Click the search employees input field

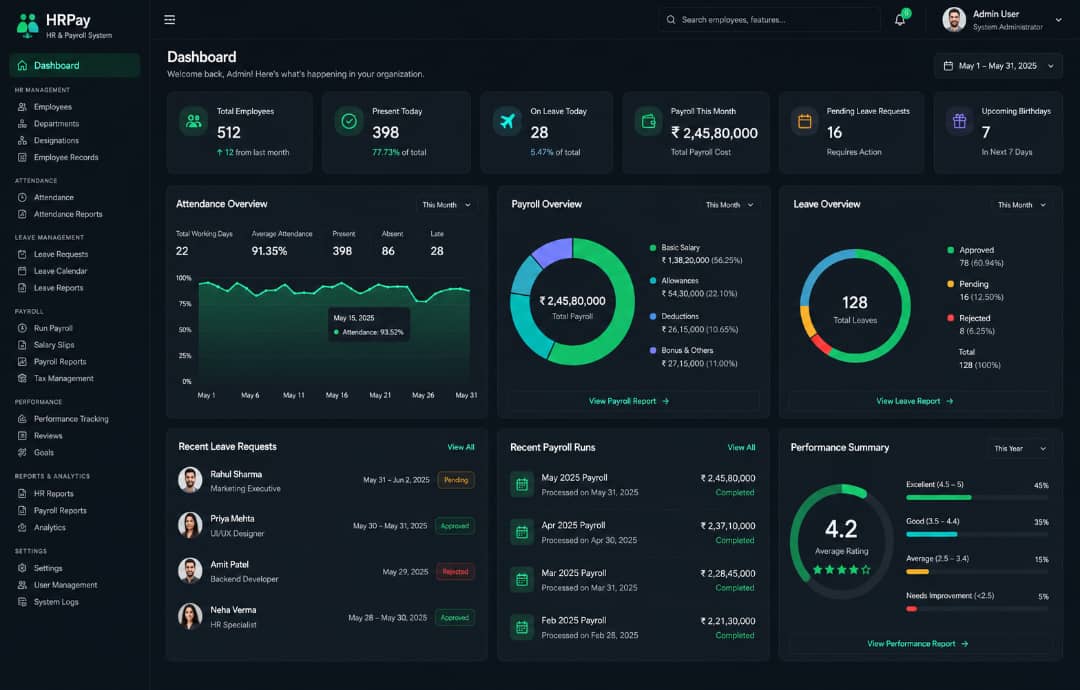click(x=769, y=20)
